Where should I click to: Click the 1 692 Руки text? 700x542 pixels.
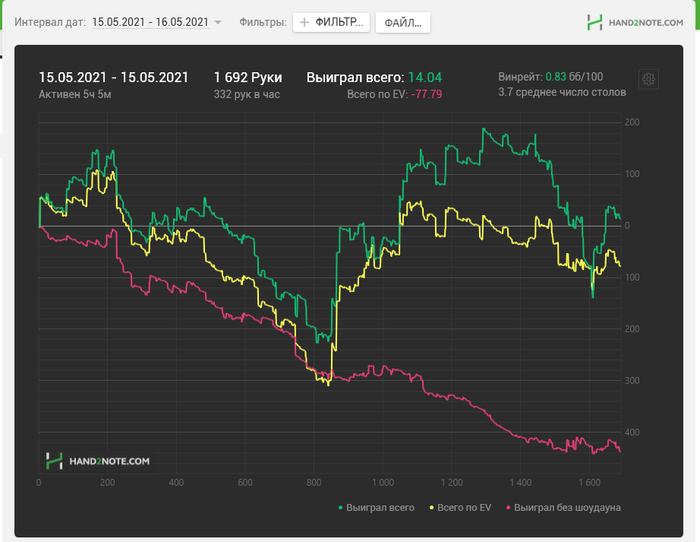248,77
